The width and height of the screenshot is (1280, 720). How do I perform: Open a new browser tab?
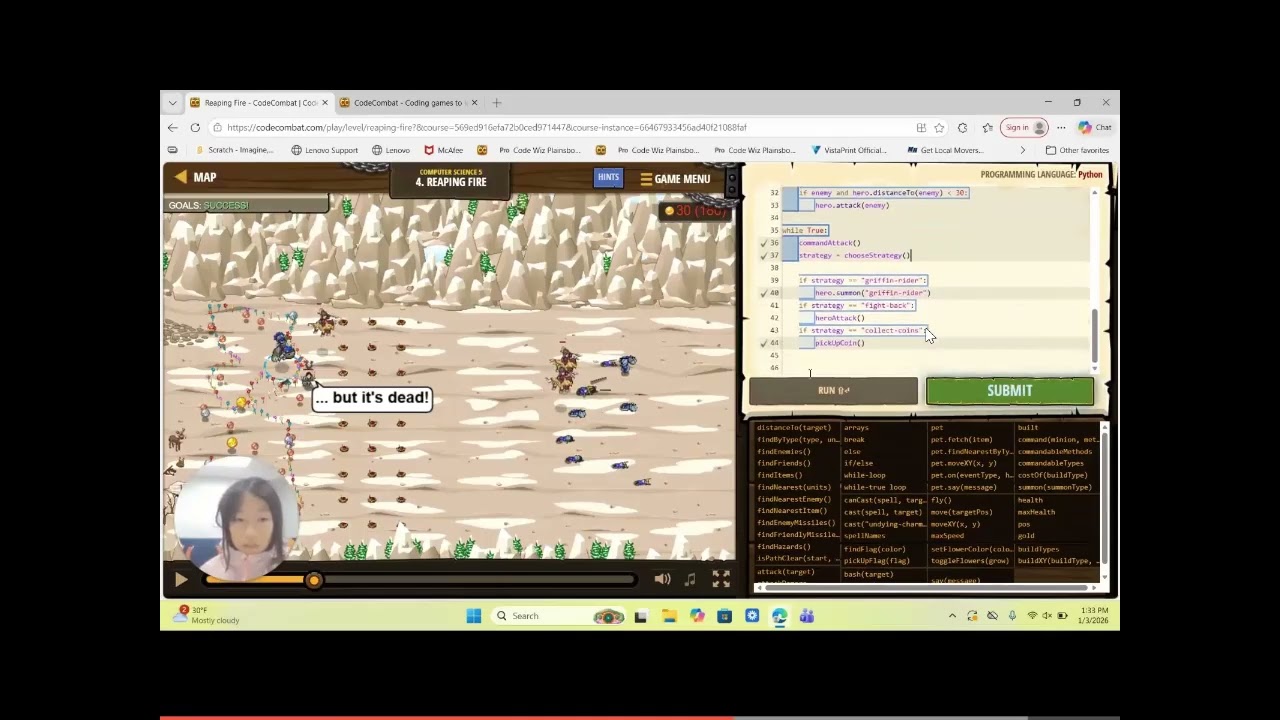tap(496, 102)
